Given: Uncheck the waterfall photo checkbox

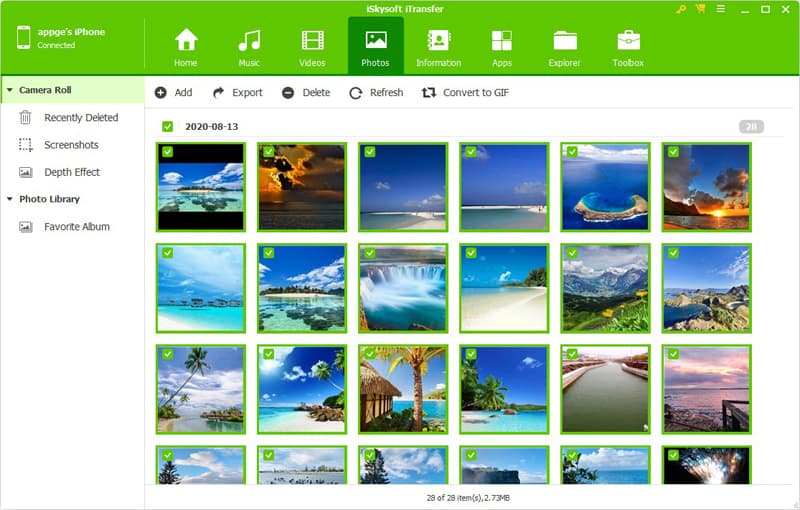Looking at the screenshot, I should (x=370, y=253).
